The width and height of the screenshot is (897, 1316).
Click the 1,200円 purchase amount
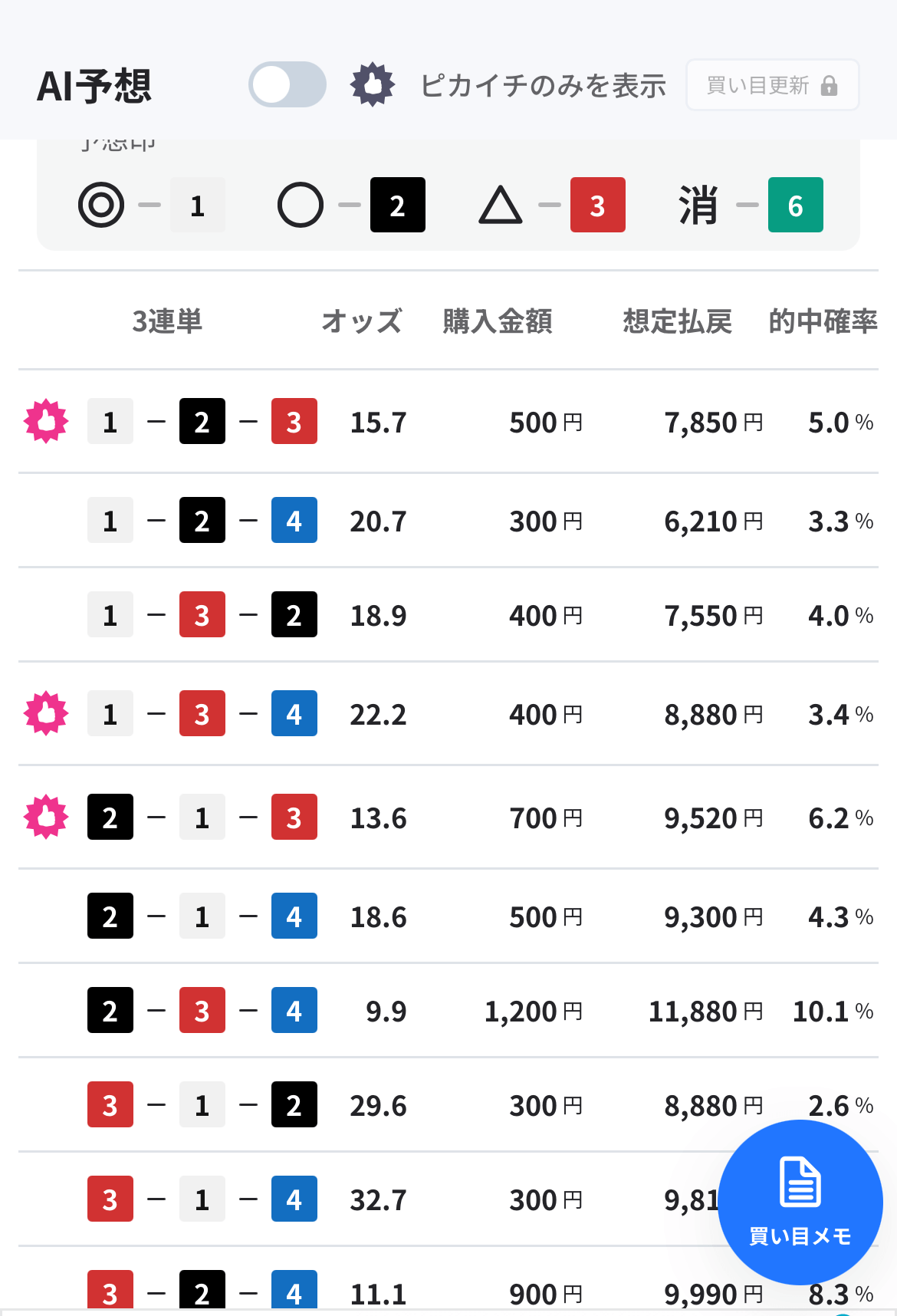(534, 1012)
